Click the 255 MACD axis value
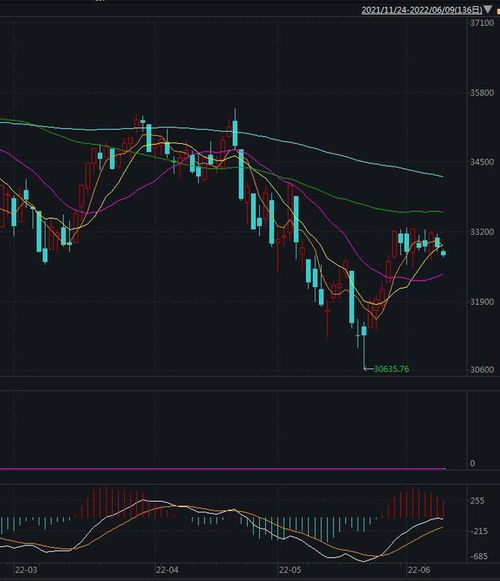Screen dimensions: 500x581 click(x=477, y=501)
